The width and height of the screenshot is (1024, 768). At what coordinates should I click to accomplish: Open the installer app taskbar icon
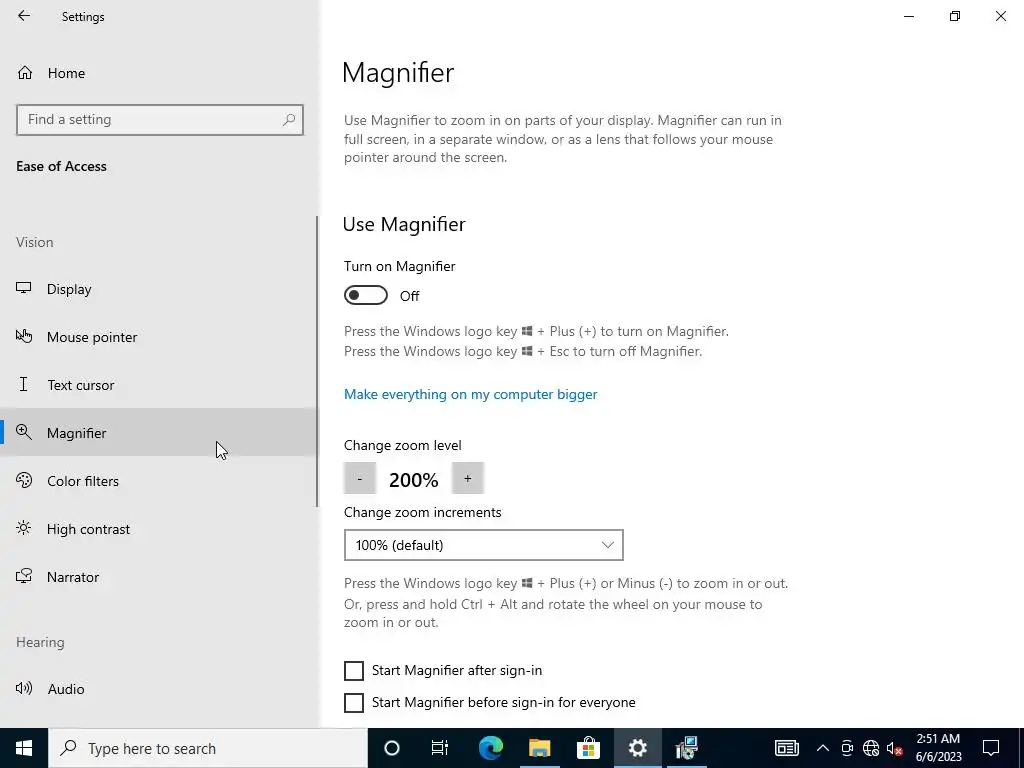click(x=687, y=748)
